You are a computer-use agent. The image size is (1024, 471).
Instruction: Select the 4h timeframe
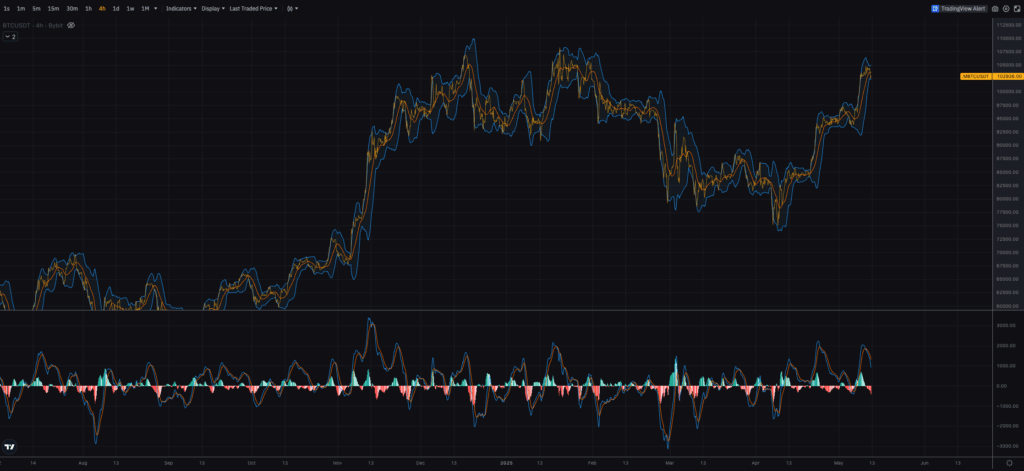pyautogui.click(x=102, y=8)
